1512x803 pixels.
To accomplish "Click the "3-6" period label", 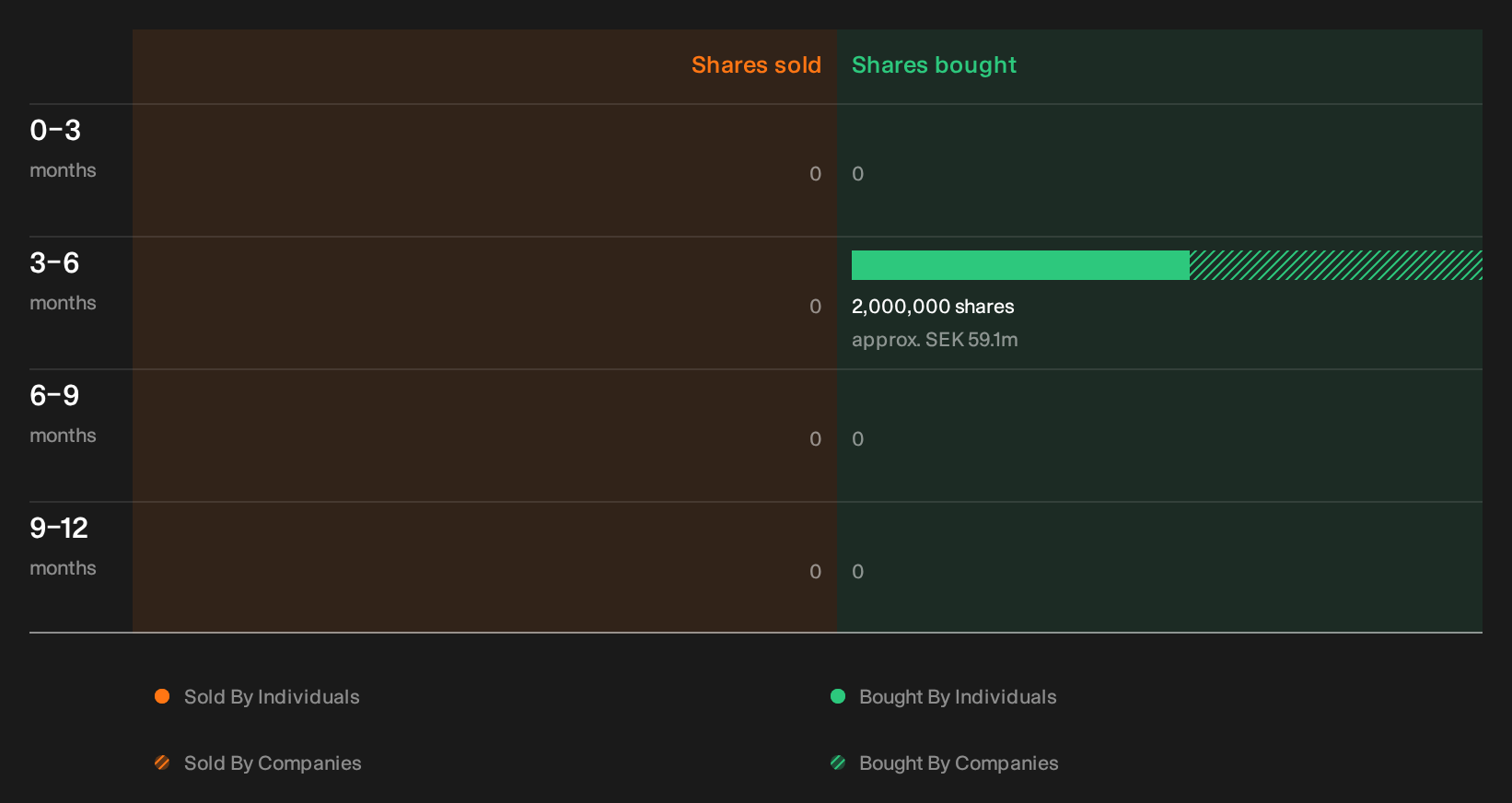I will tap(54, 263).
